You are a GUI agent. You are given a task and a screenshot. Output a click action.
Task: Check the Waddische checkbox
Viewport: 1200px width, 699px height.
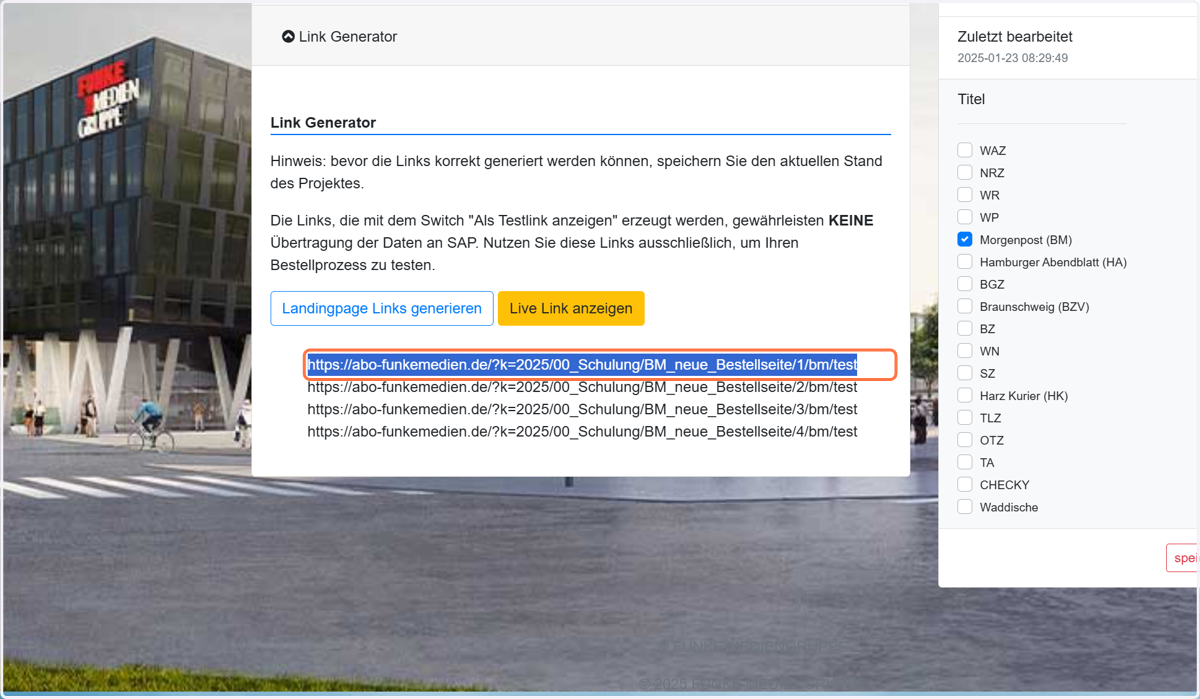coord(965,507)
